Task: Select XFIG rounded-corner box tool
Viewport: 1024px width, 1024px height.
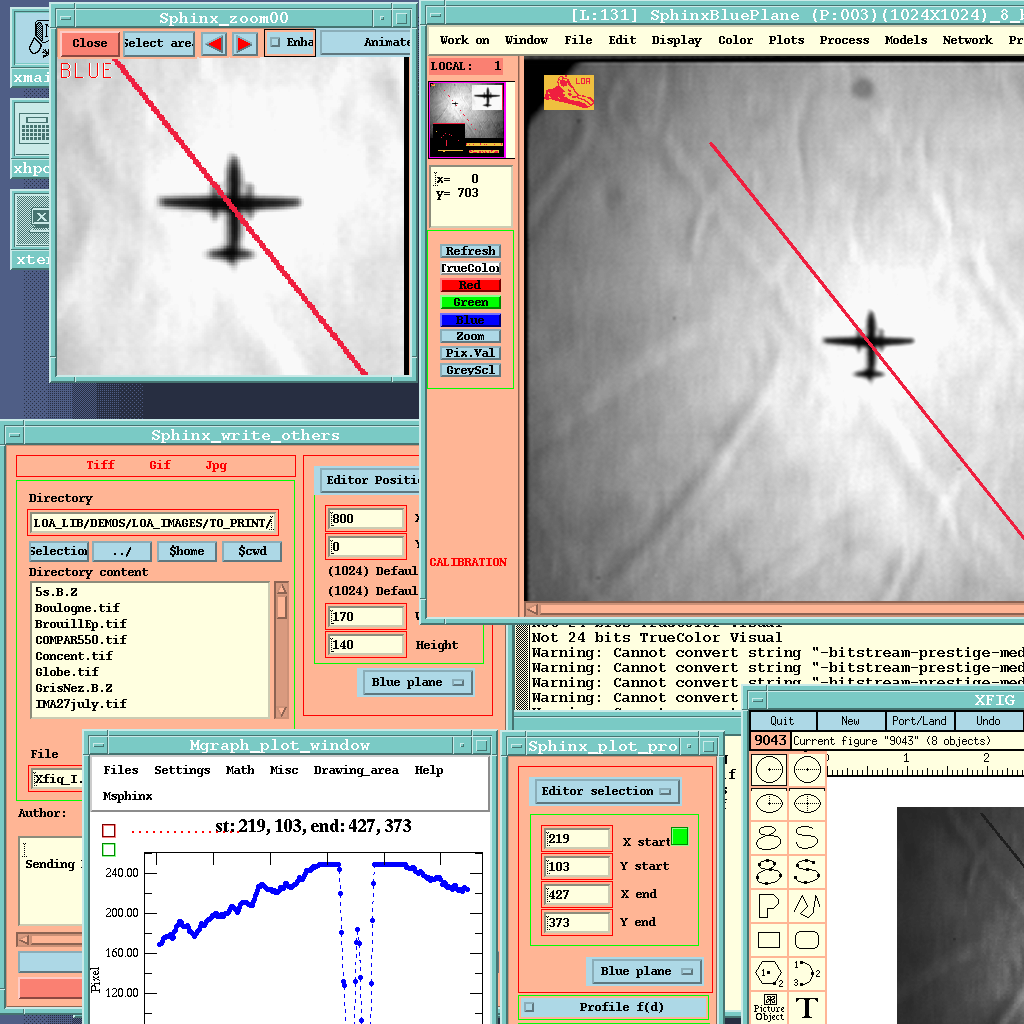Action: pos(807,940)
